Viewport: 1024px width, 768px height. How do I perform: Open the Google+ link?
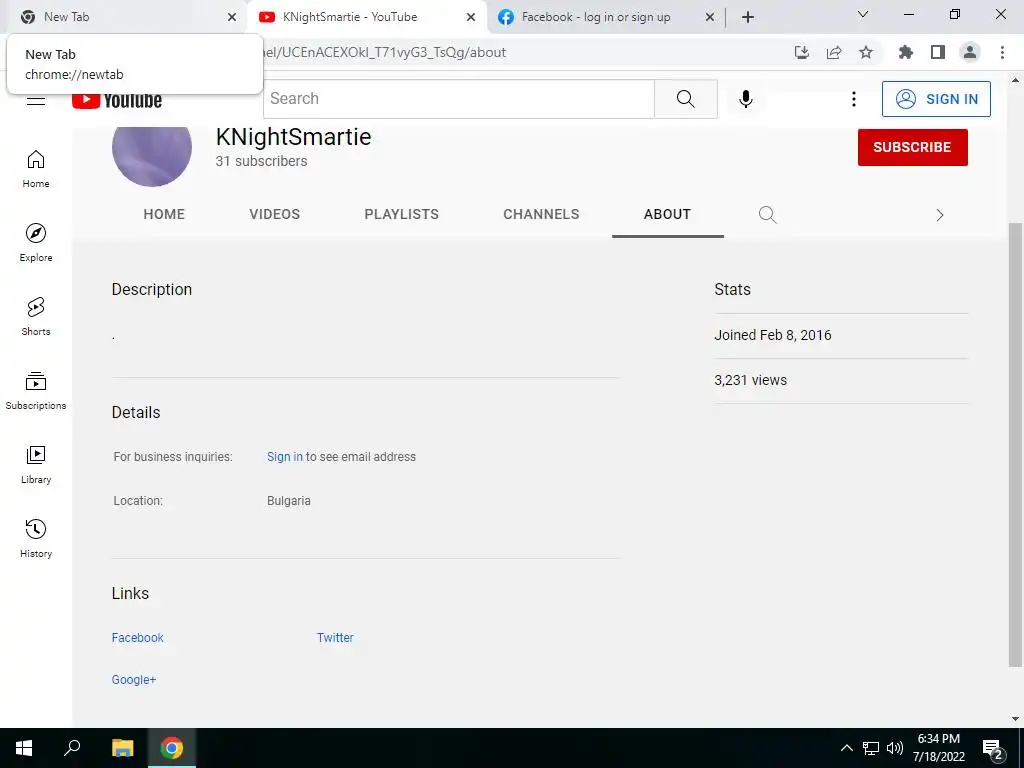coord(134,680)
